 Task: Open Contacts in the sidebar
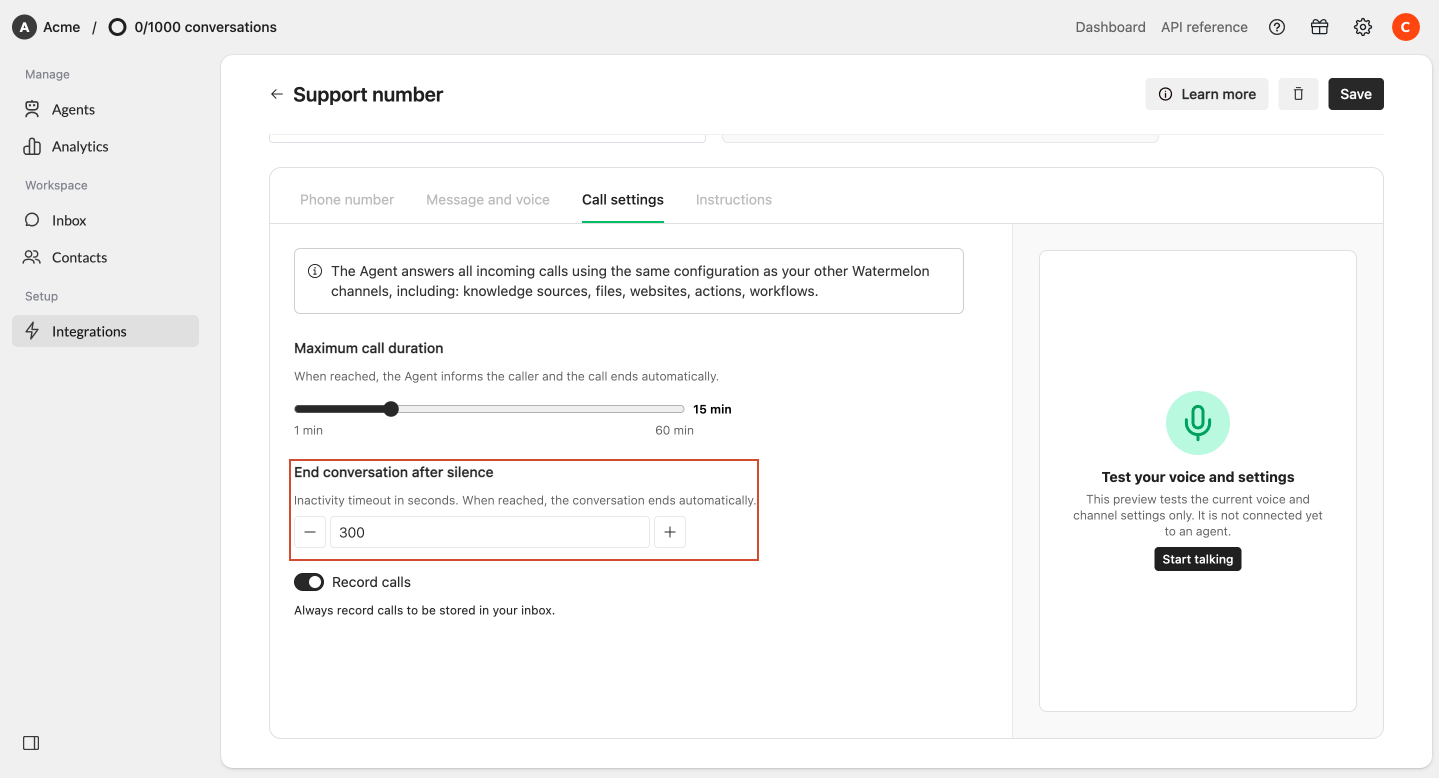click(105, 257)
